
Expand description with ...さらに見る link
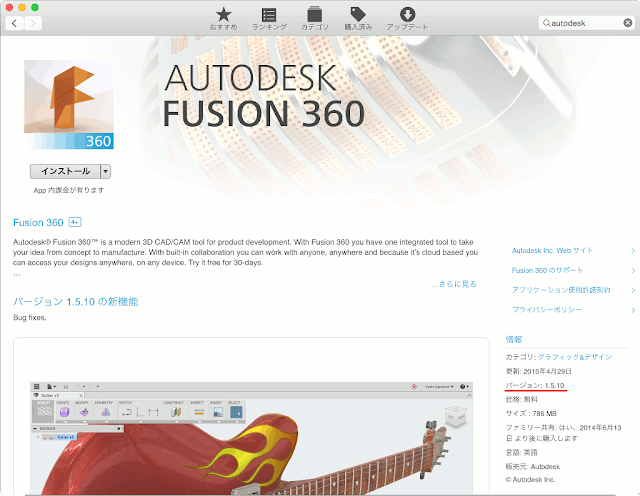pos(454,284)
